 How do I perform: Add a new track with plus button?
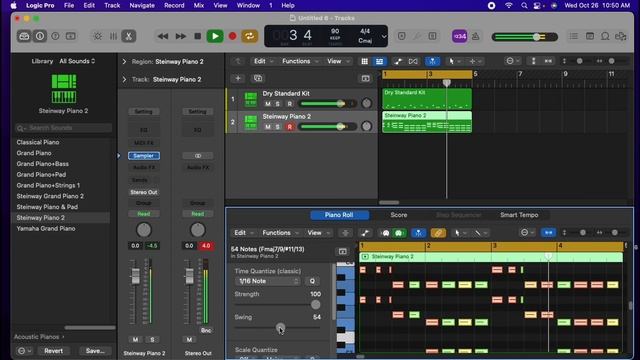pos(238,78)
